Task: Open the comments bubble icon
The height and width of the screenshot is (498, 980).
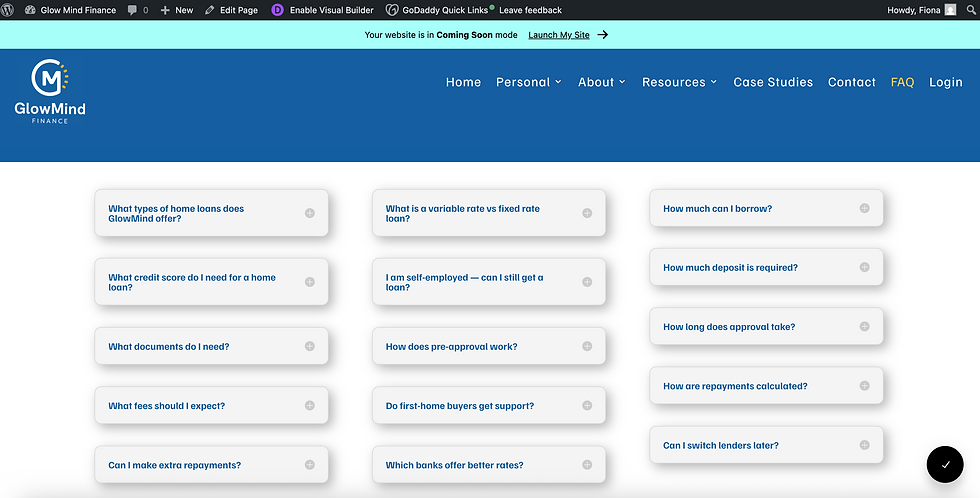Action: pyautogui.click(x=132, y=10)
